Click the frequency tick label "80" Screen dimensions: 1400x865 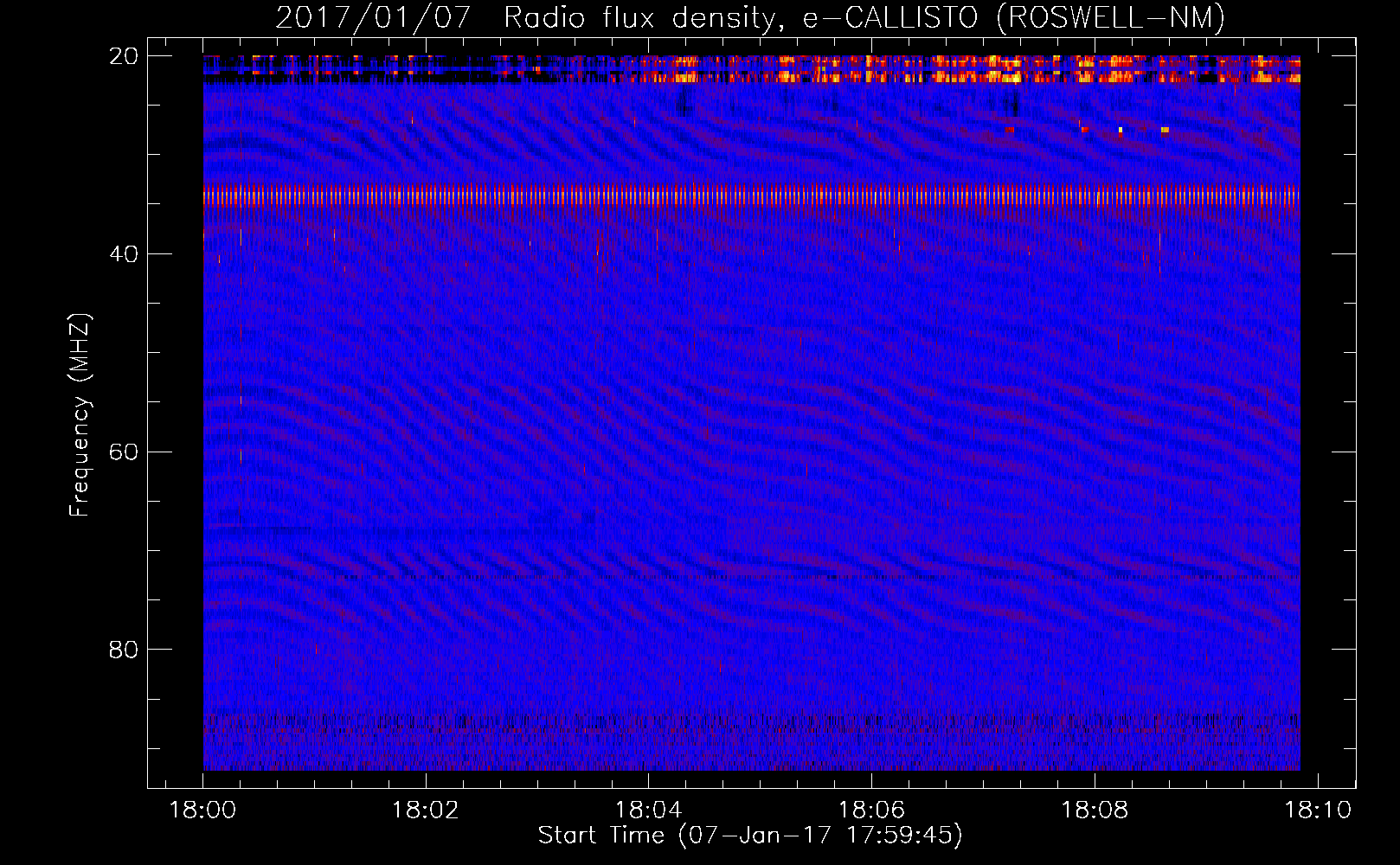pos(124,650)
